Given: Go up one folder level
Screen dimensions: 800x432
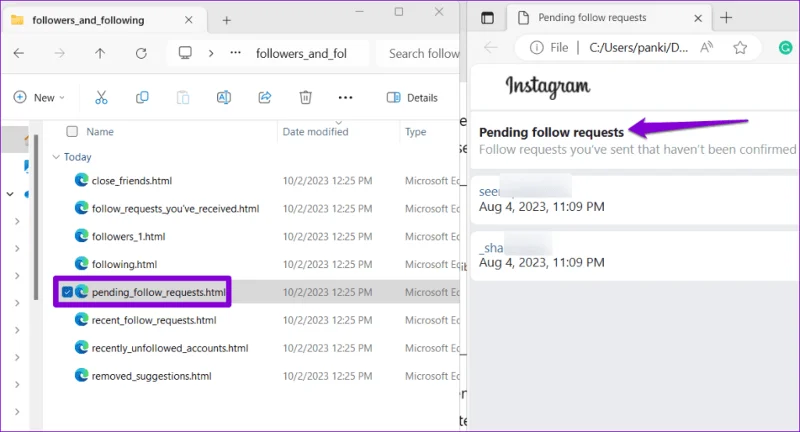Looking at the screenshot, I should 100,53.
